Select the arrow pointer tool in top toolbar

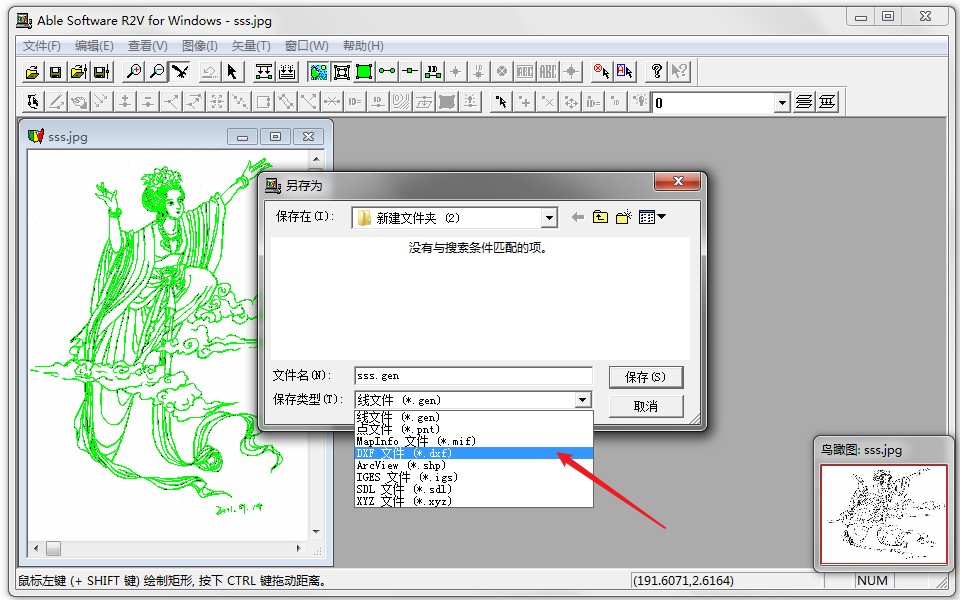[232, 72]
